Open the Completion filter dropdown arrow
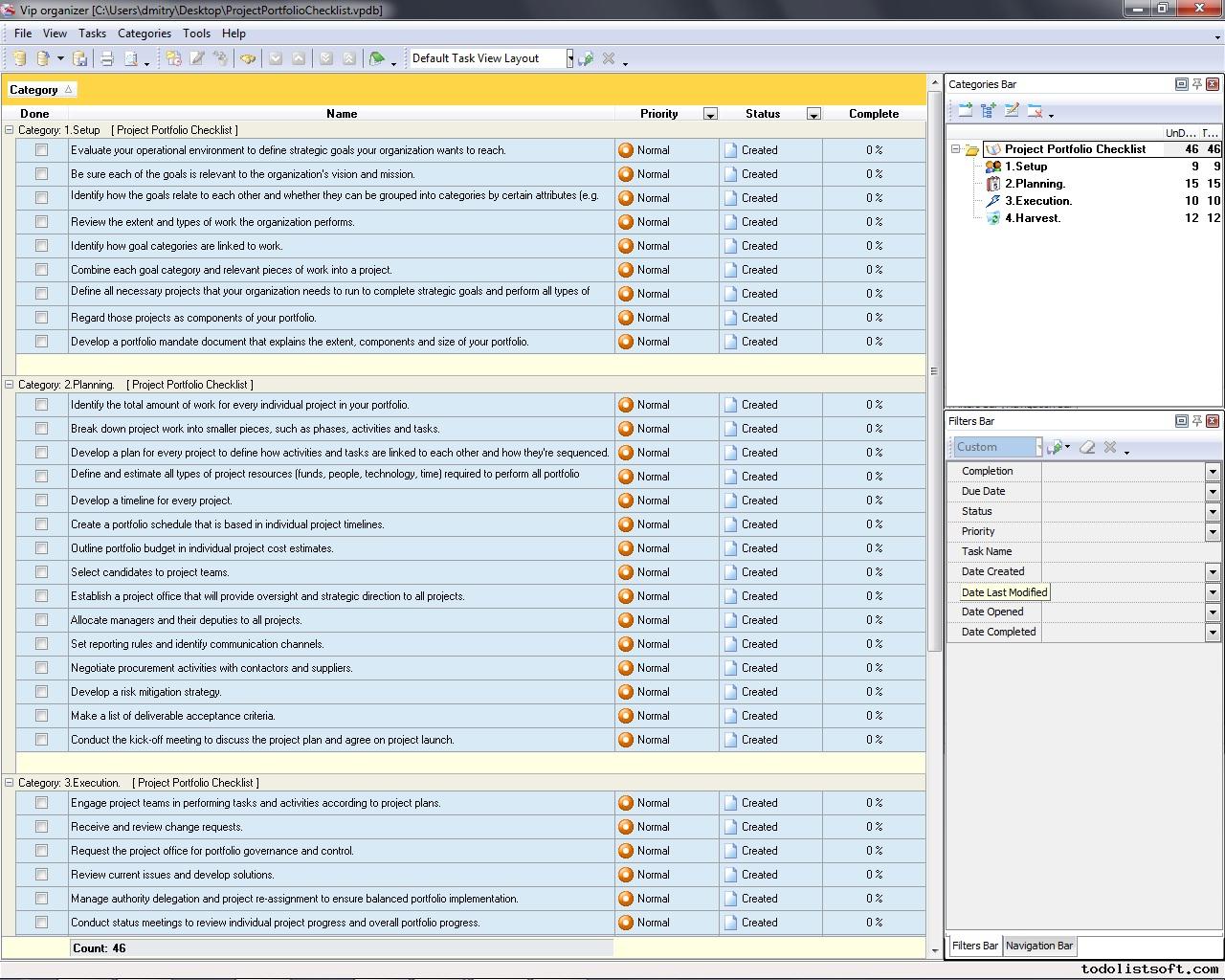 [x=1212, y=471]
